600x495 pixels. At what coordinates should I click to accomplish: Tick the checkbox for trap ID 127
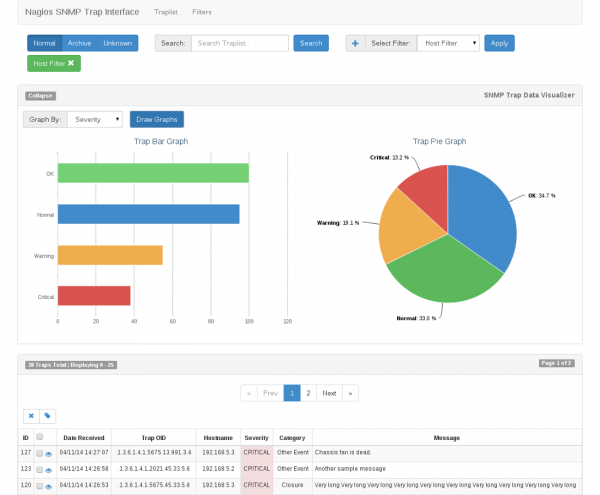pos(40,454)
